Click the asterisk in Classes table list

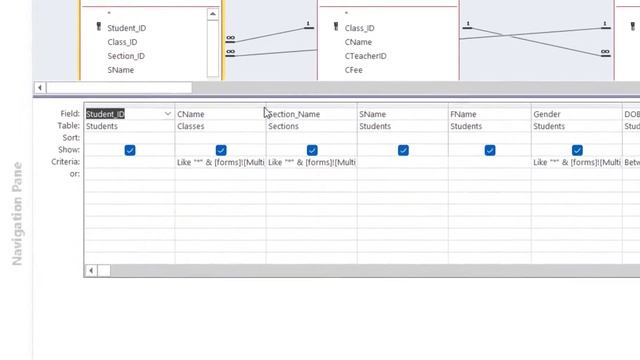[x=346, y=14]
